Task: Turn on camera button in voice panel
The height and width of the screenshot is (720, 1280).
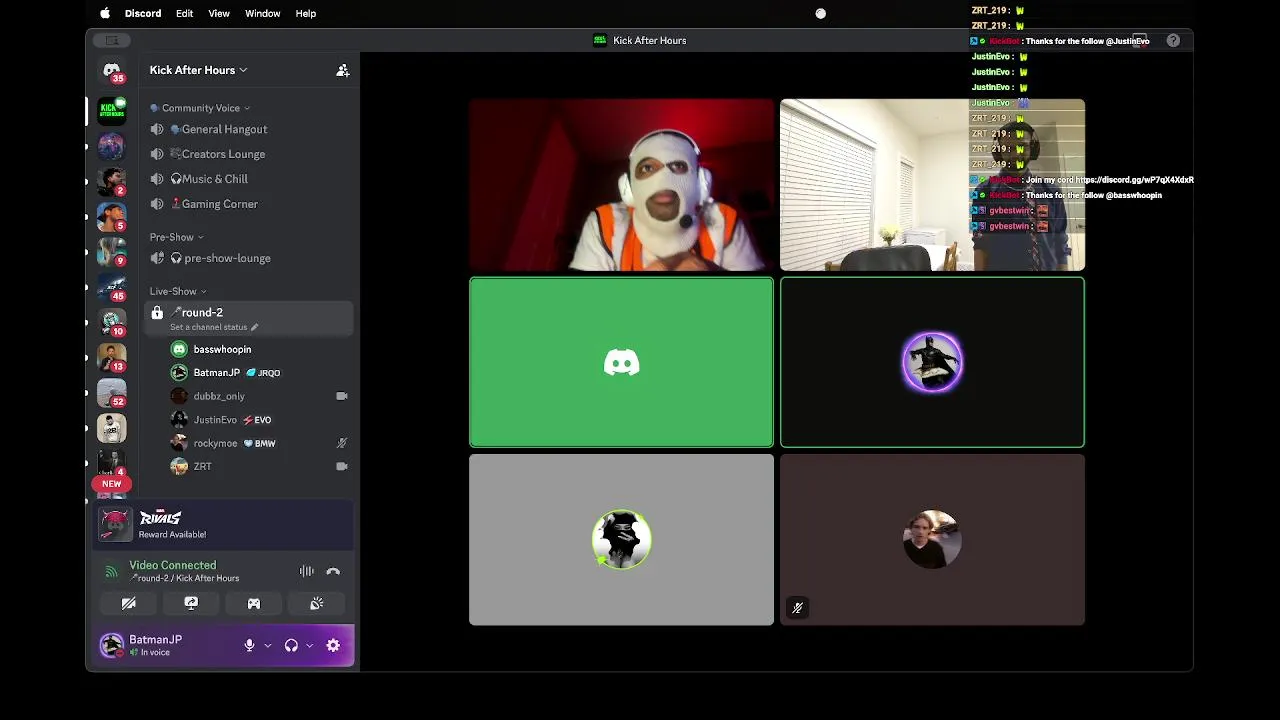Action: (x=129, y=603)
